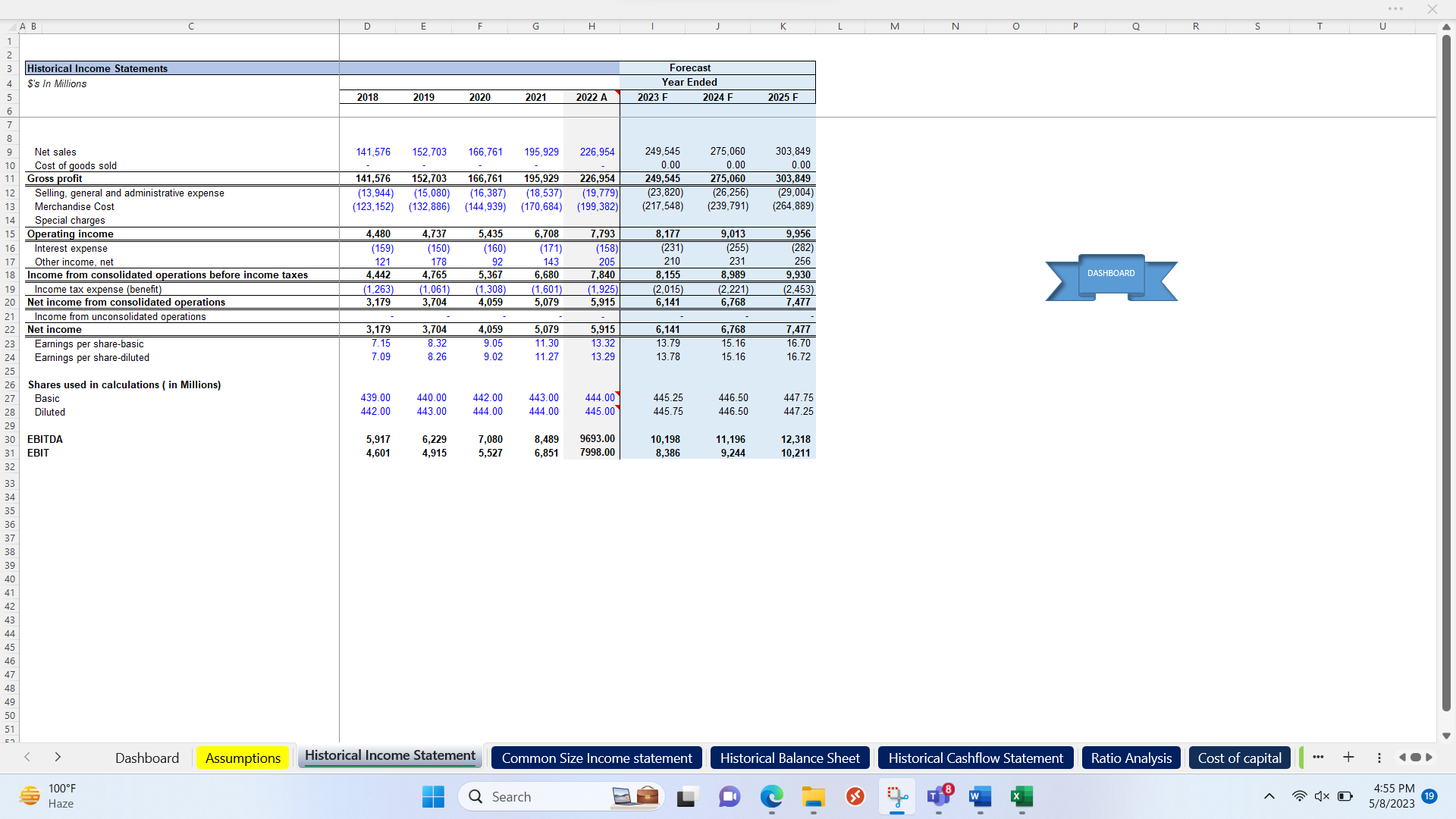Open the Assumptions sheet
This screenshot has width=1456, height=819.
coord(242,758)
